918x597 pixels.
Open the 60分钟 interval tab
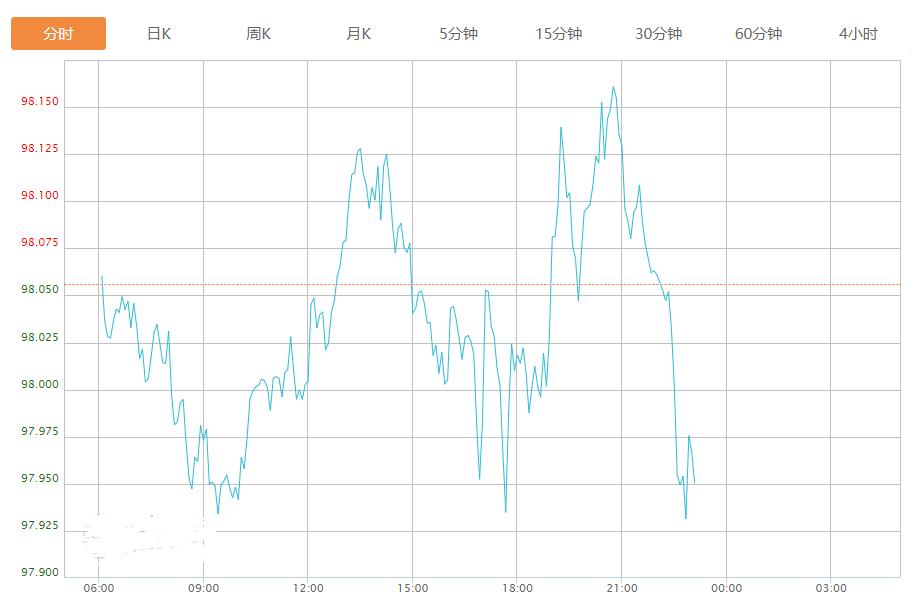pos(758,34)
